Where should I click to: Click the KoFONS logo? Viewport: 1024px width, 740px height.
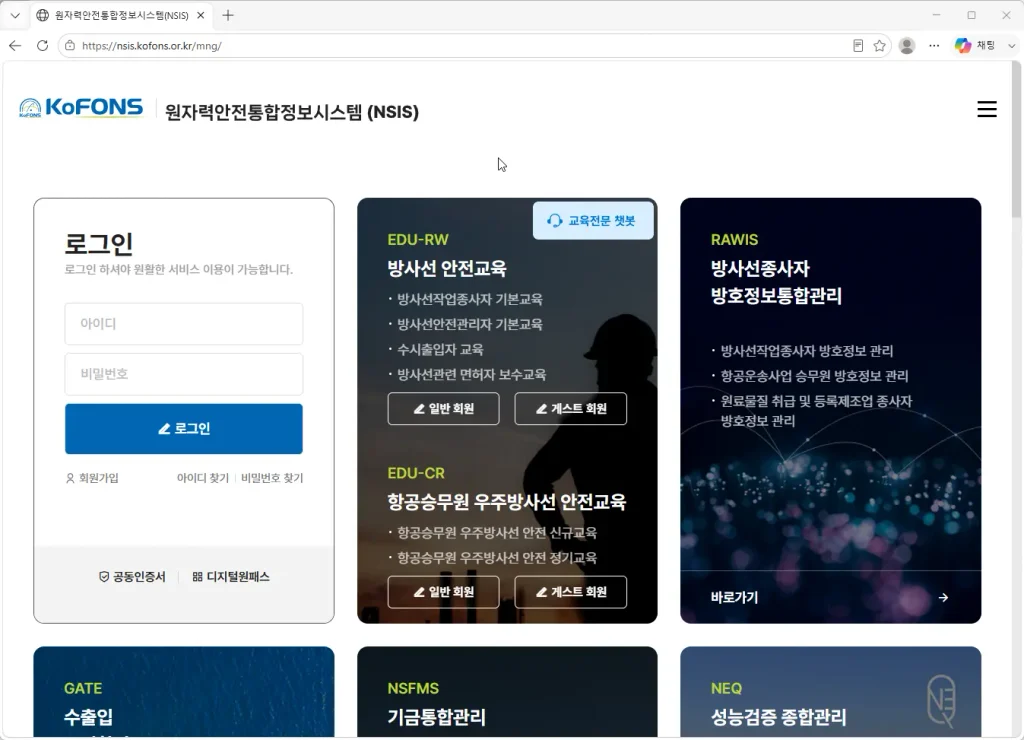pyautogui.click(x=81, y=108)
